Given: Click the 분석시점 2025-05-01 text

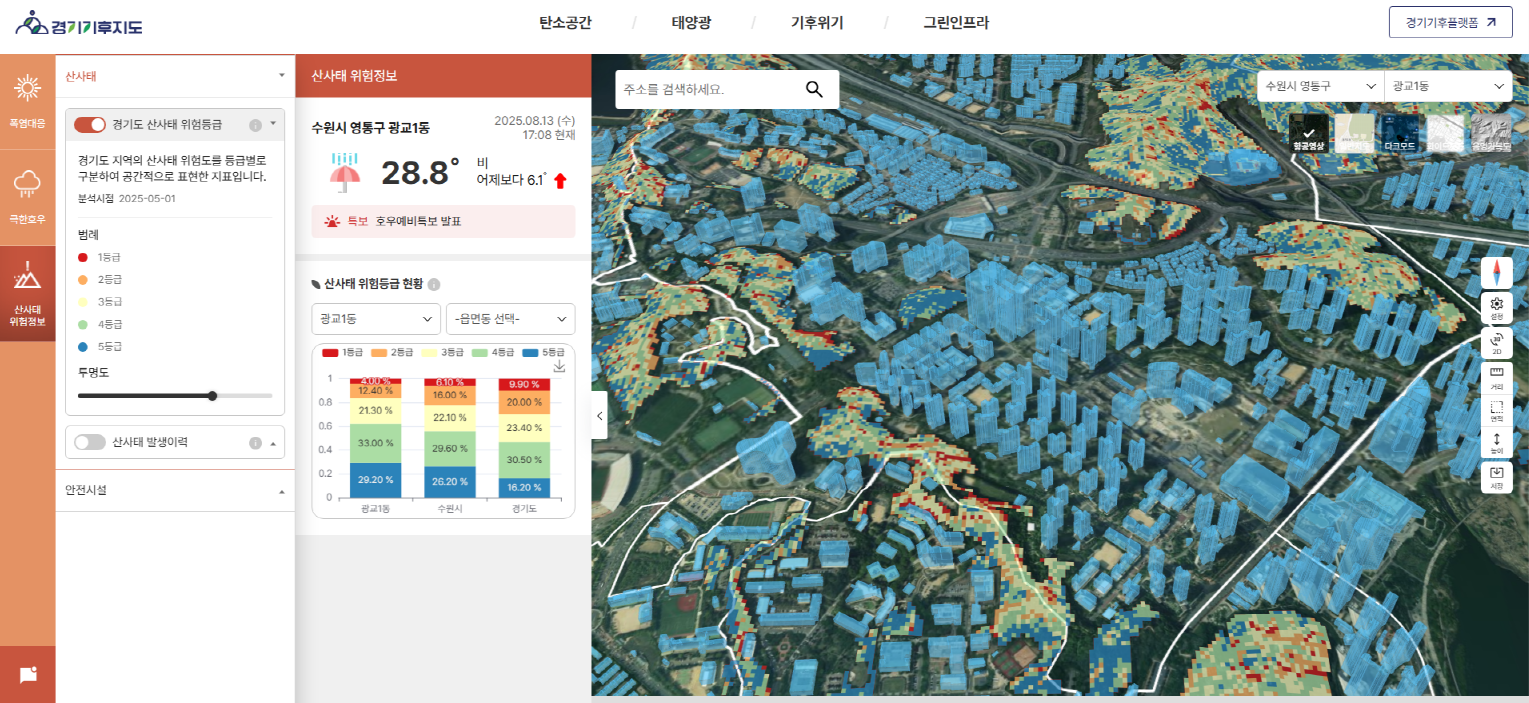Looking at the screenshot, I should 127,198.
